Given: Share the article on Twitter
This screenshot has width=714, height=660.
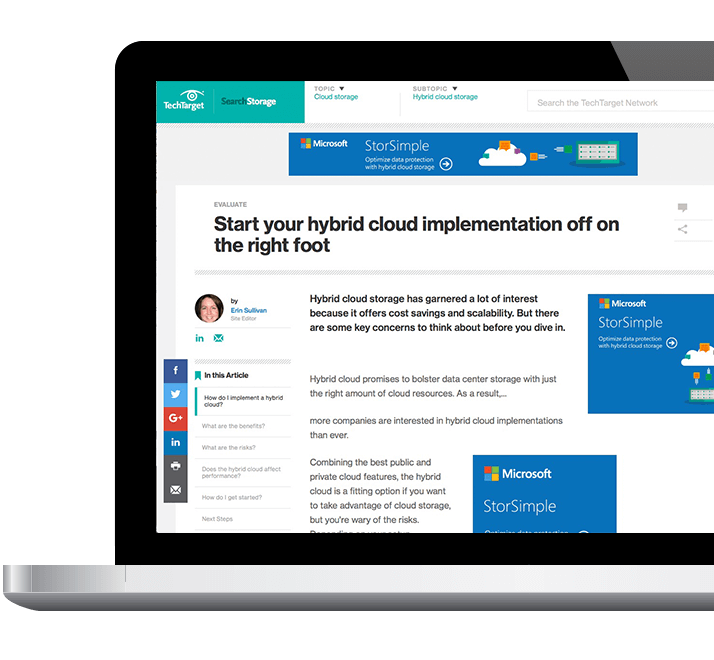Looking at the screenshot, I should click(x=175, y=394).
